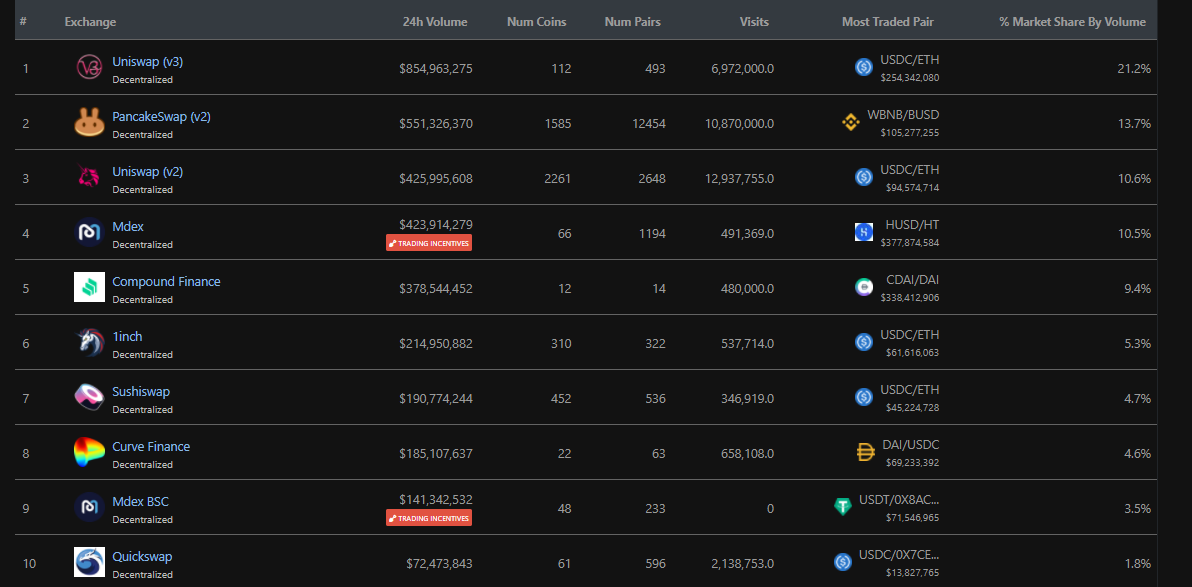Open the Quickswap exchange link
1192x587 pixels.
(x=142, y=557)
